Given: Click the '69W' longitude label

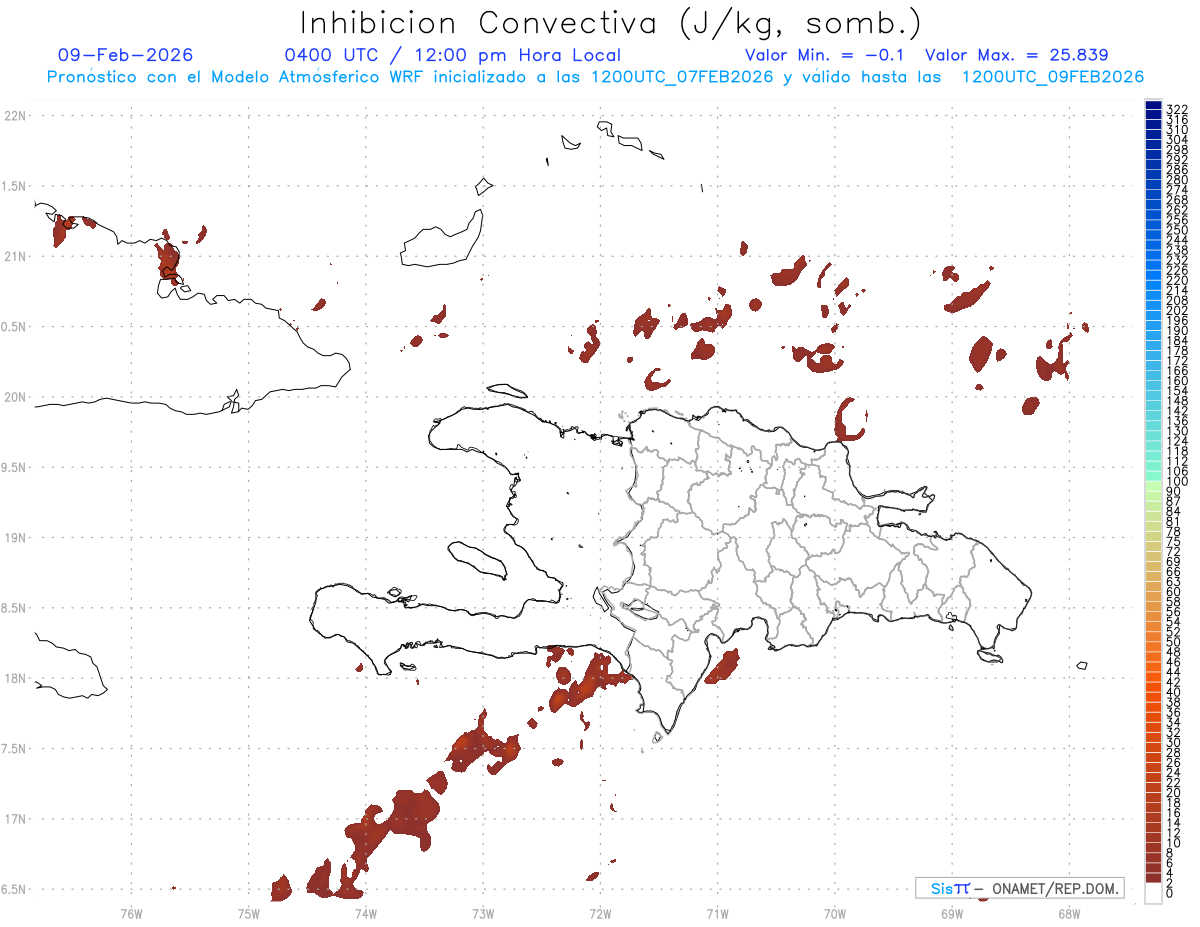Looking at the screenshot, I should (952, 913).
